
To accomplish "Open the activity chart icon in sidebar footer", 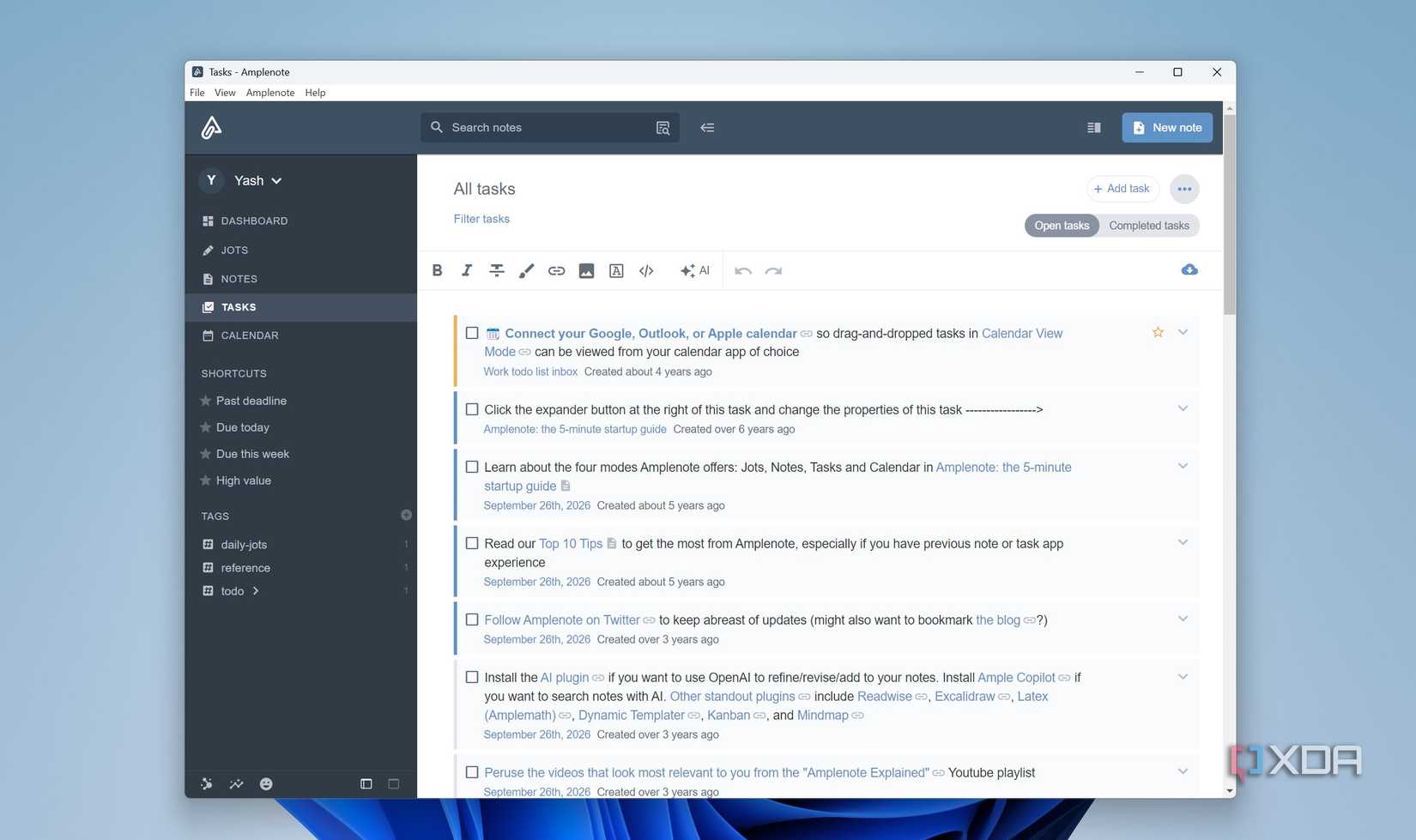I will point(236,783).
